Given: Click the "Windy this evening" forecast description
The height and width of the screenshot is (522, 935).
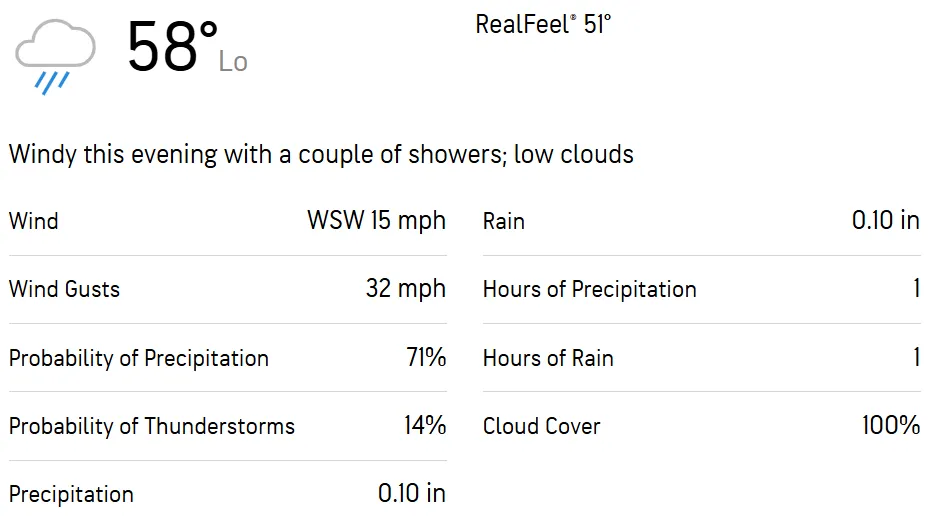Looking at the screenshot, I should (321, 155).
